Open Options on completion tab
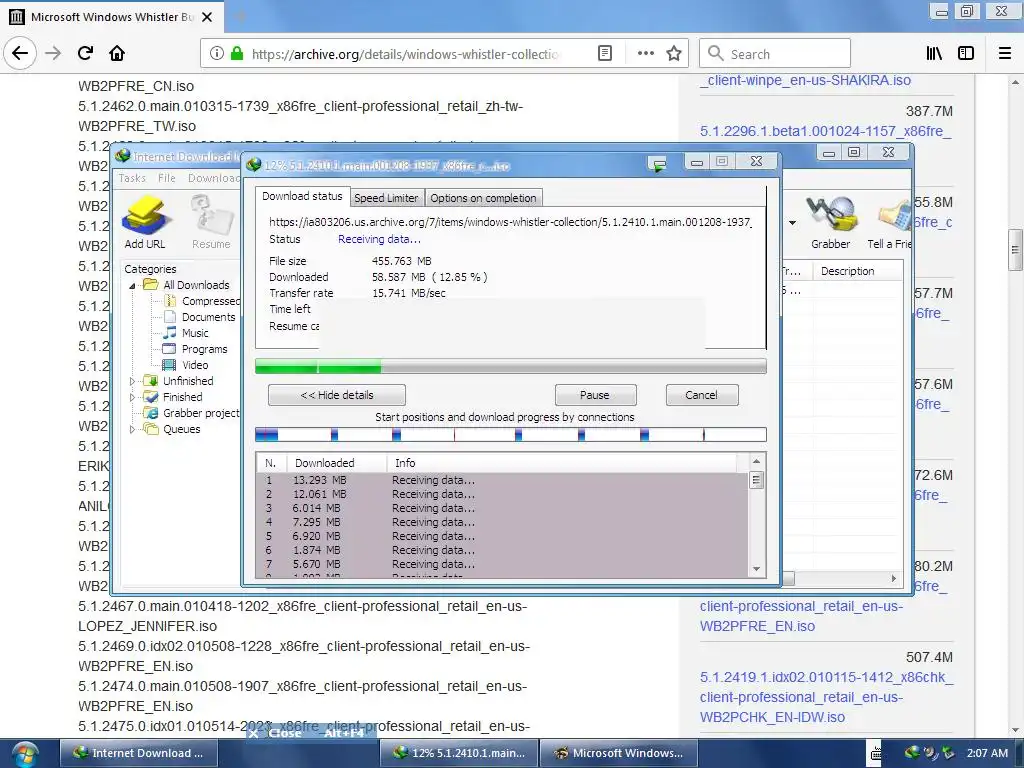This screenshot has height=768, width=1024. click(483, 198)
